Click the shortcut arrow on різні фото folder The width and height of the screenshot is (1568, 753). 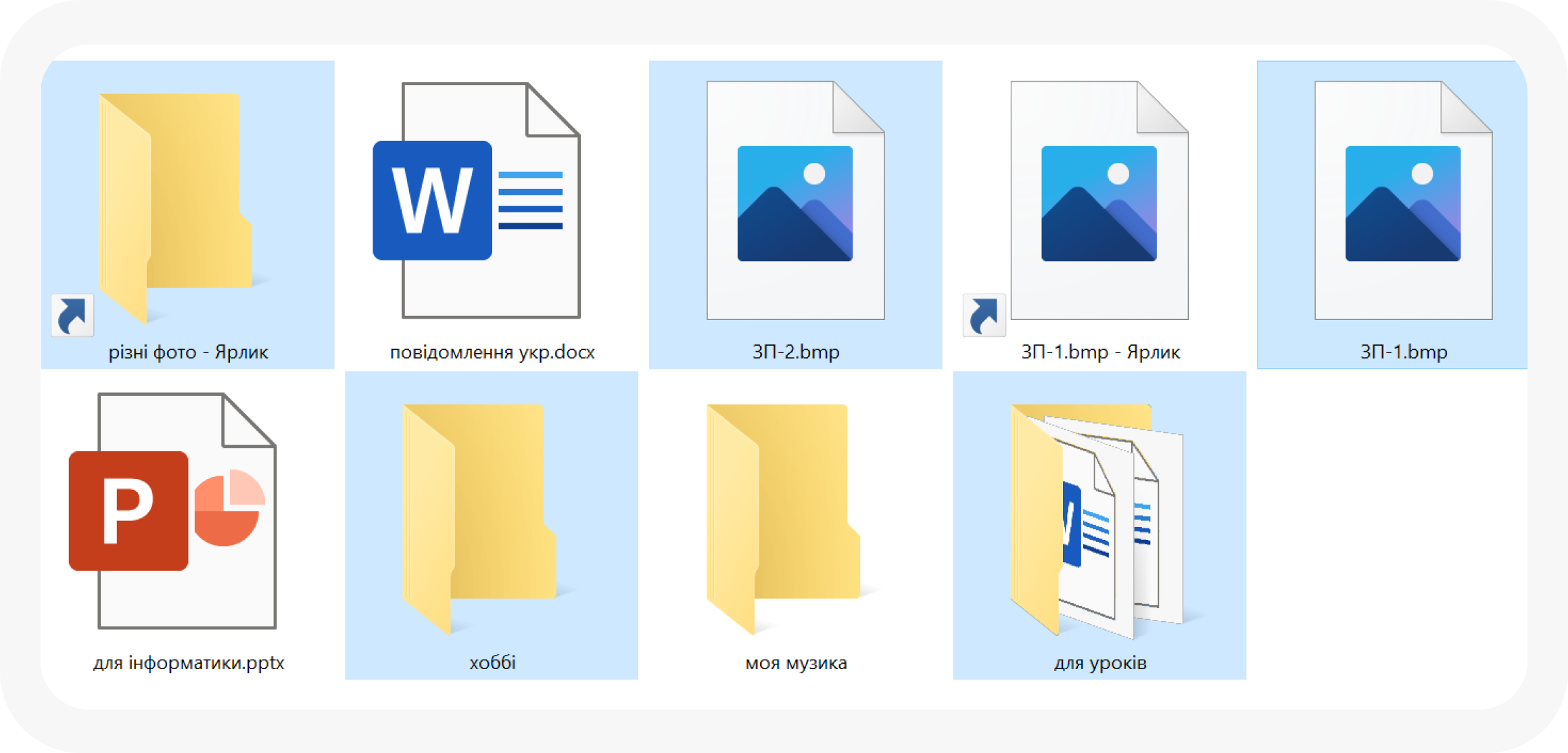(x=72, y=315)
